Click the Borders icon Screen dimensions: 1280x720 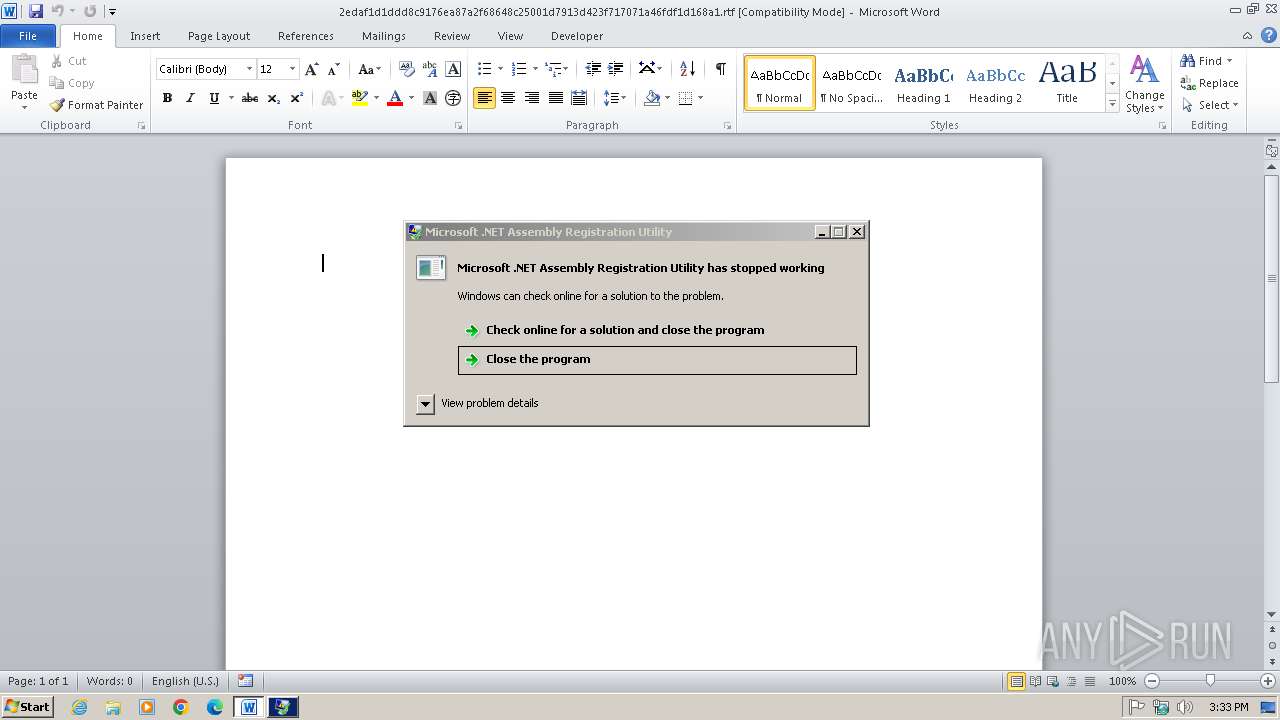pos(685,98)
